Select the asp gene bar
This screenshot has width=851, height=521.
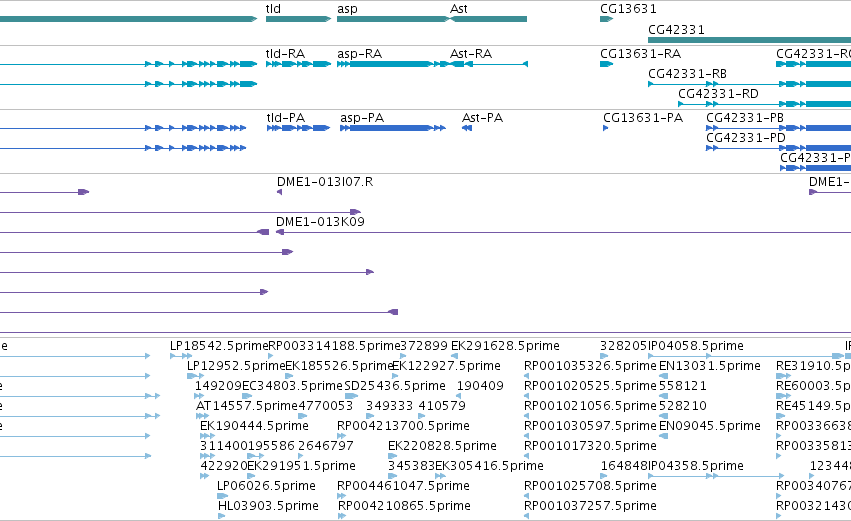pos(393,19)
